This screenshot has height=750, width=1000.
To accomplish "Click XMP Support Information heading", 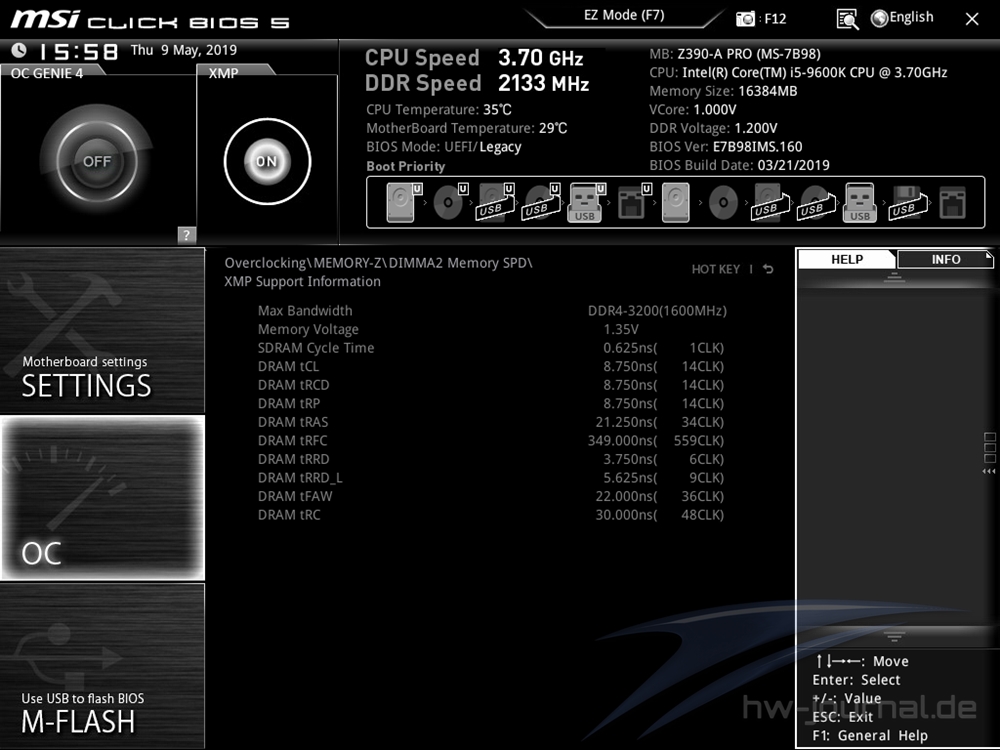I will 302,281.
